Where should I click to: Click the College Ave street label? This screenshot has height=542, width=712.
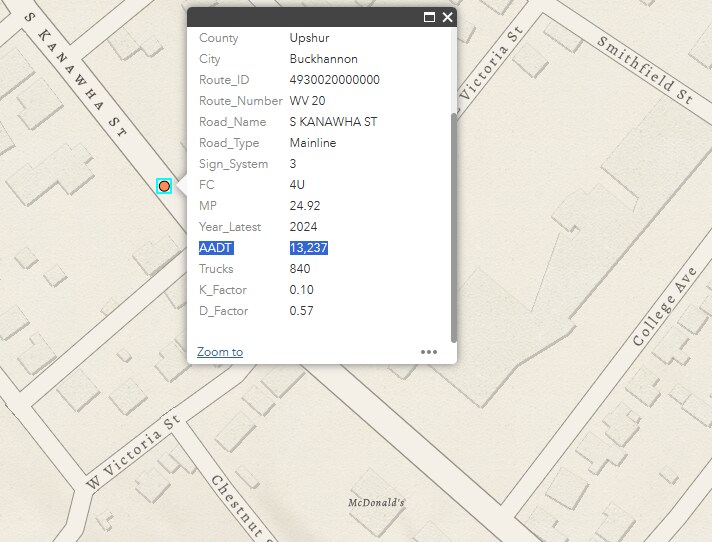click(664, 306)
